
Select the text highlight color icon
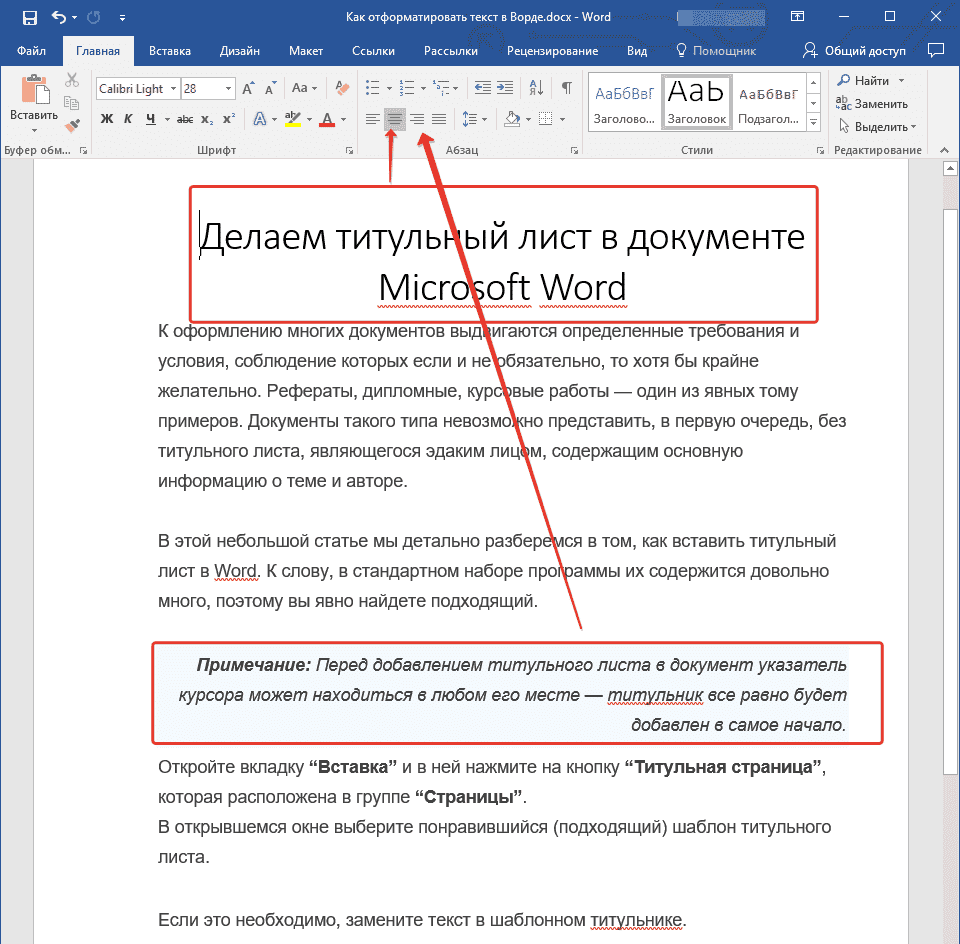click(293, 118)
